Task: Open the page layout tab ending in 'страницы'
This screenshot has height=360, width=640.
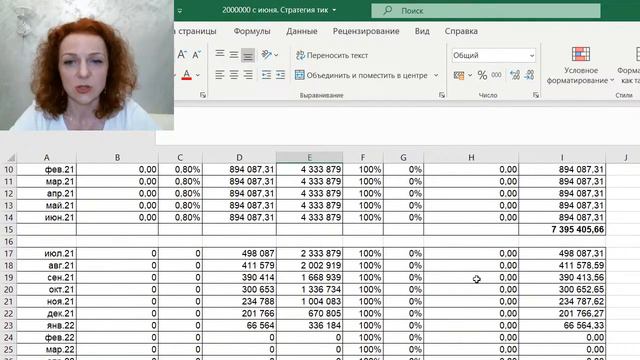Action: coord(195,31)
